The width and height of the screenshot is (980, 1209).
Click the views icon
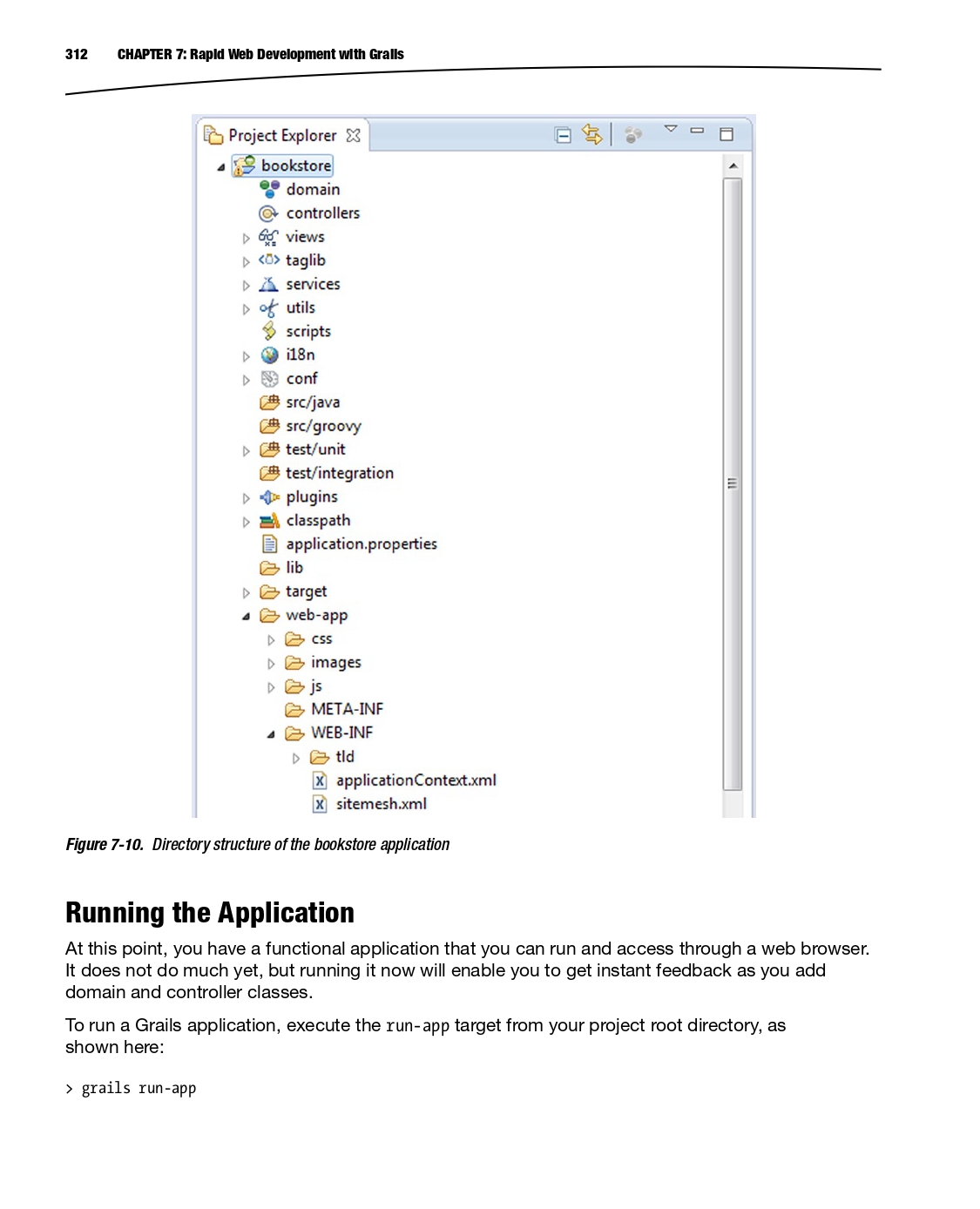(268, 237)
